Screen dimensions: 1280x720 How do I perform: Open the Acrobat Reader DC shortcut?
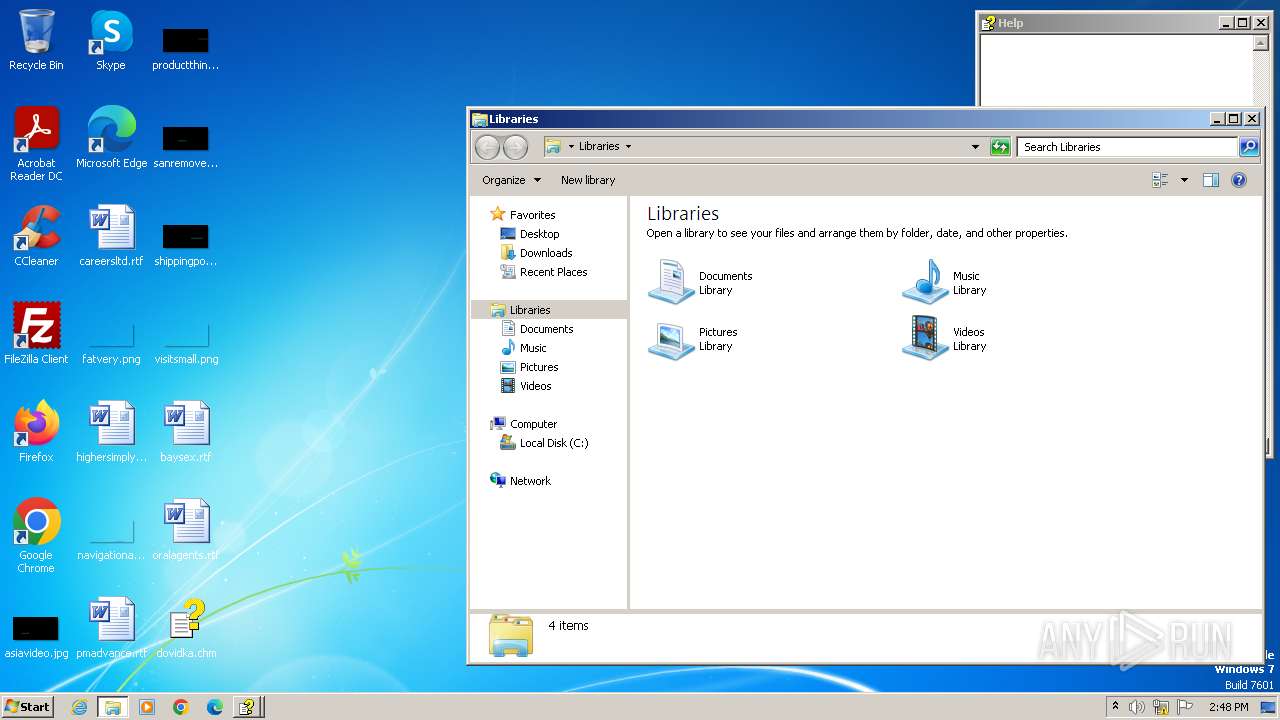point(36,144)
